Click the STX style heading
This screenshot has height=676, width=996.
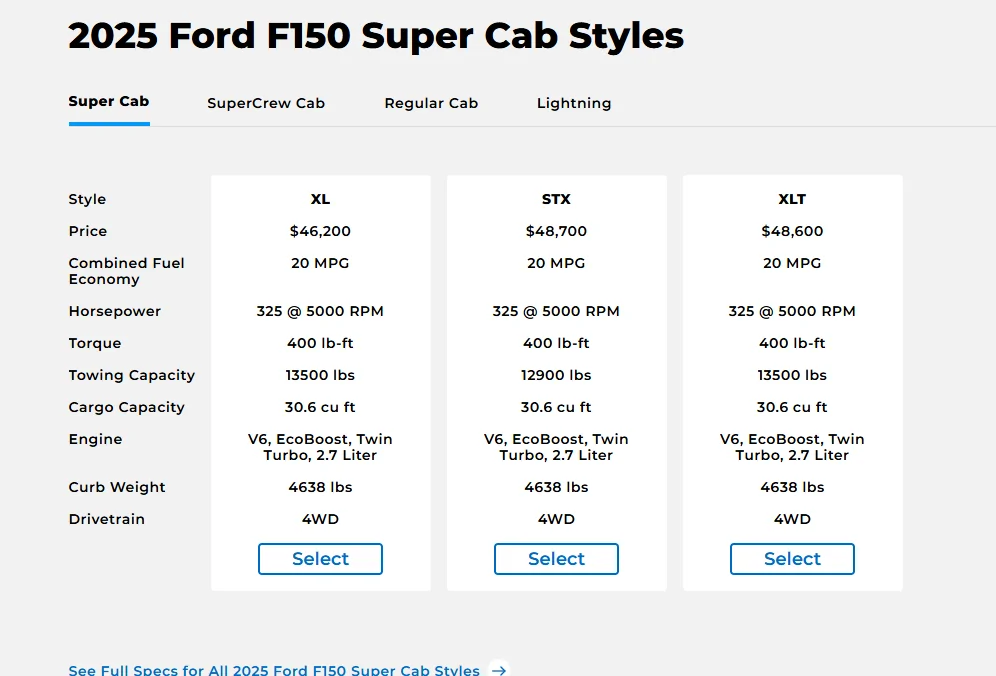tap(556, 199)
